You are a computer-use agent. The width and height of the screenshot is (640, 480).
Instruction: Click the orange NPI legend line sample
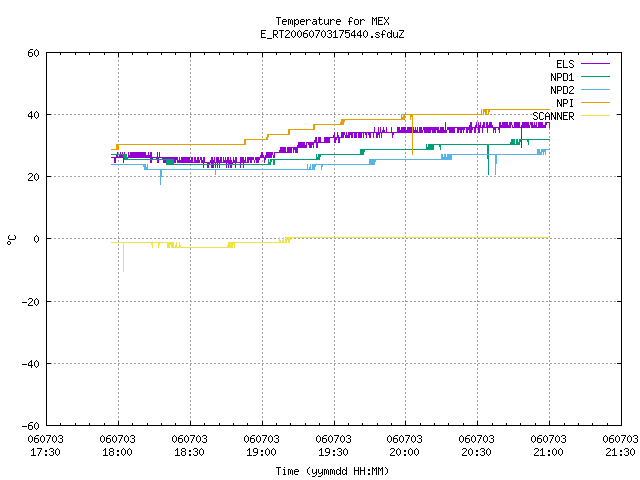(x=595, y=102)
